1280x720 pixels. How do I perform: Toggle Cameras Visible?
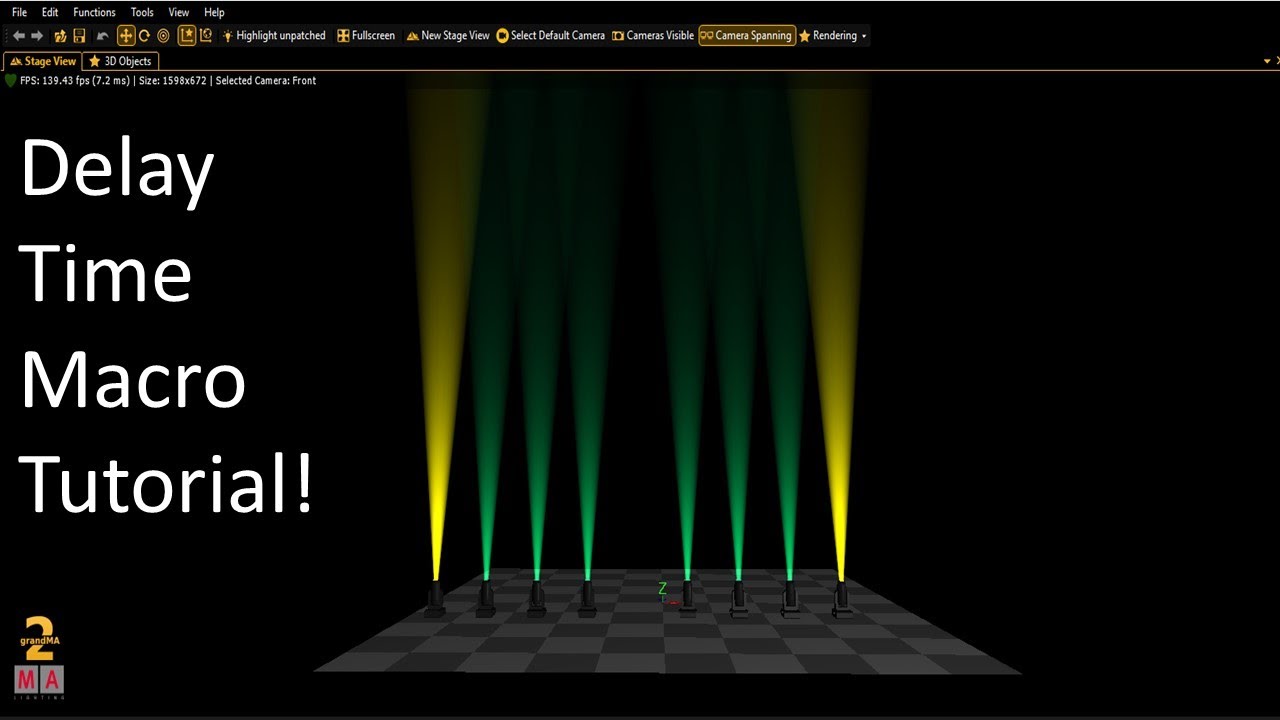[x=653, y=35]
